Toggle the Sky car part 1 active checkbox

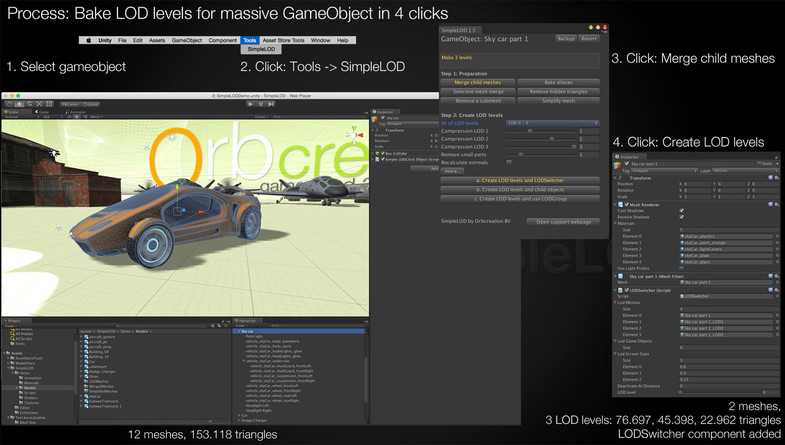(x=627, y=164)
